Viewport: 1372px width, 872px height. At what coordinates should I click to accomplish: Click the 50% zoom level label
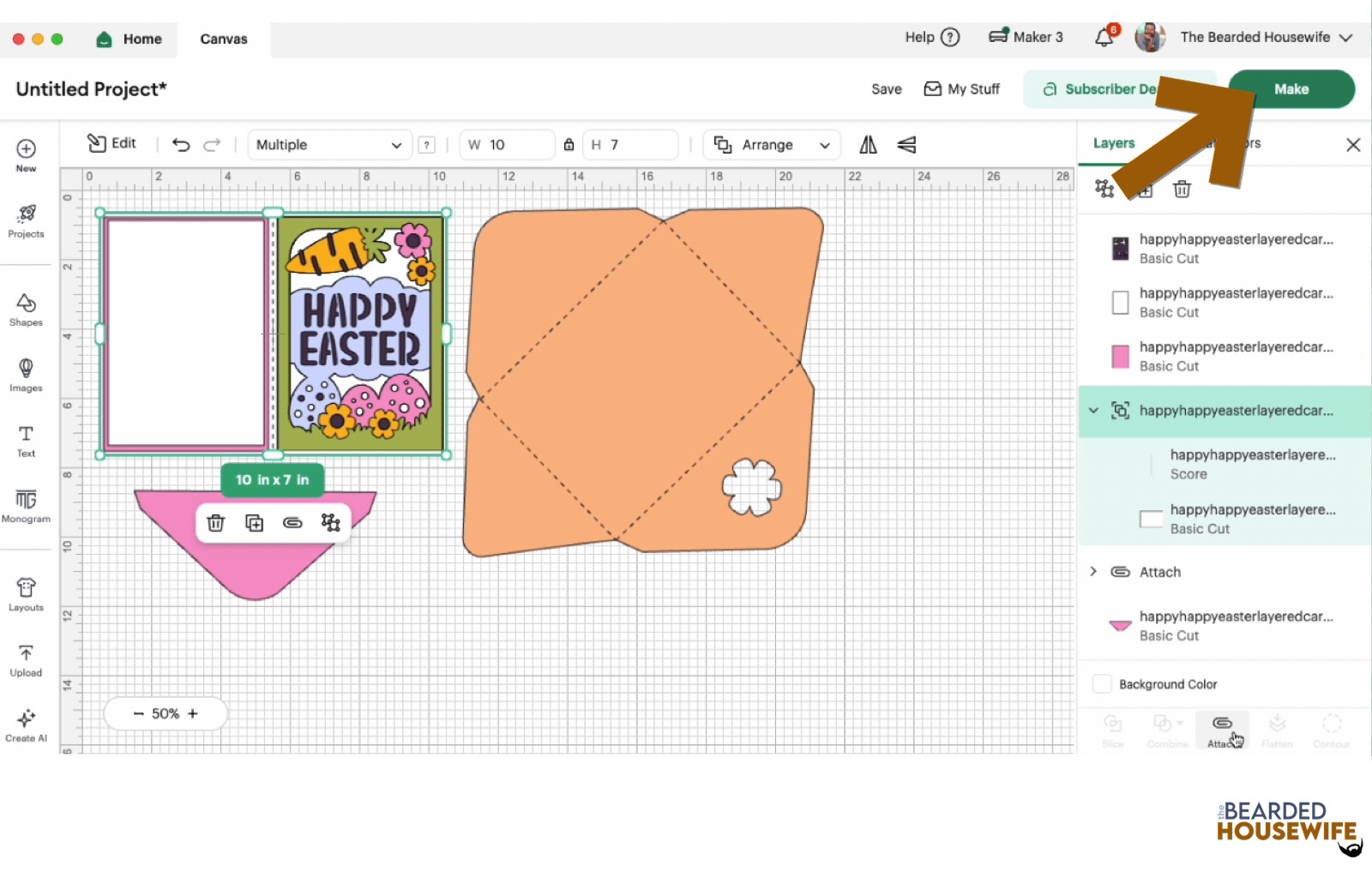165,713
